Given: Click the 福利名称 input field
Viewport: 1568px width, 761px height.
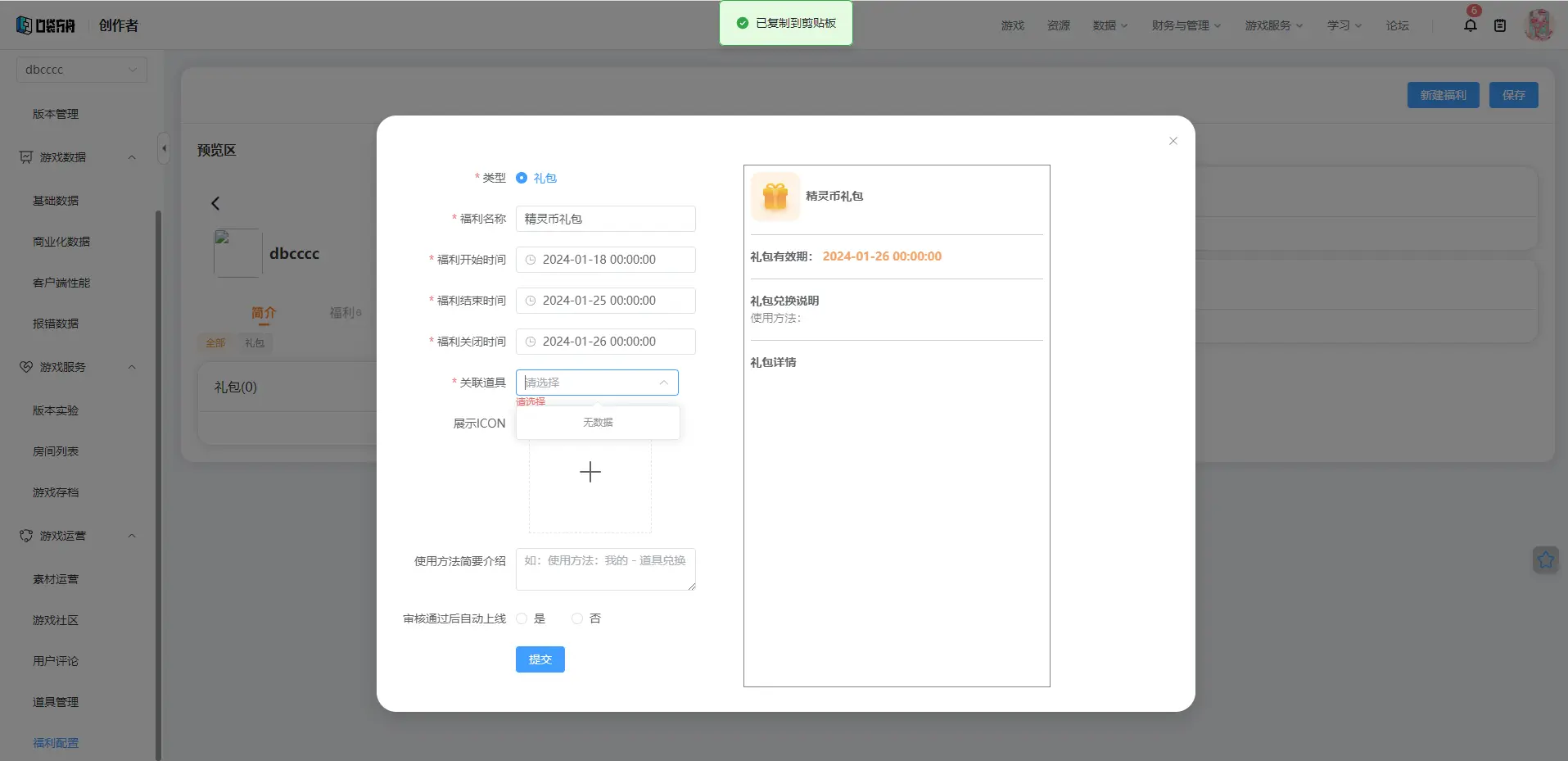Looking at the screenshot, I should pyautogui.click(x=606, y=219).
